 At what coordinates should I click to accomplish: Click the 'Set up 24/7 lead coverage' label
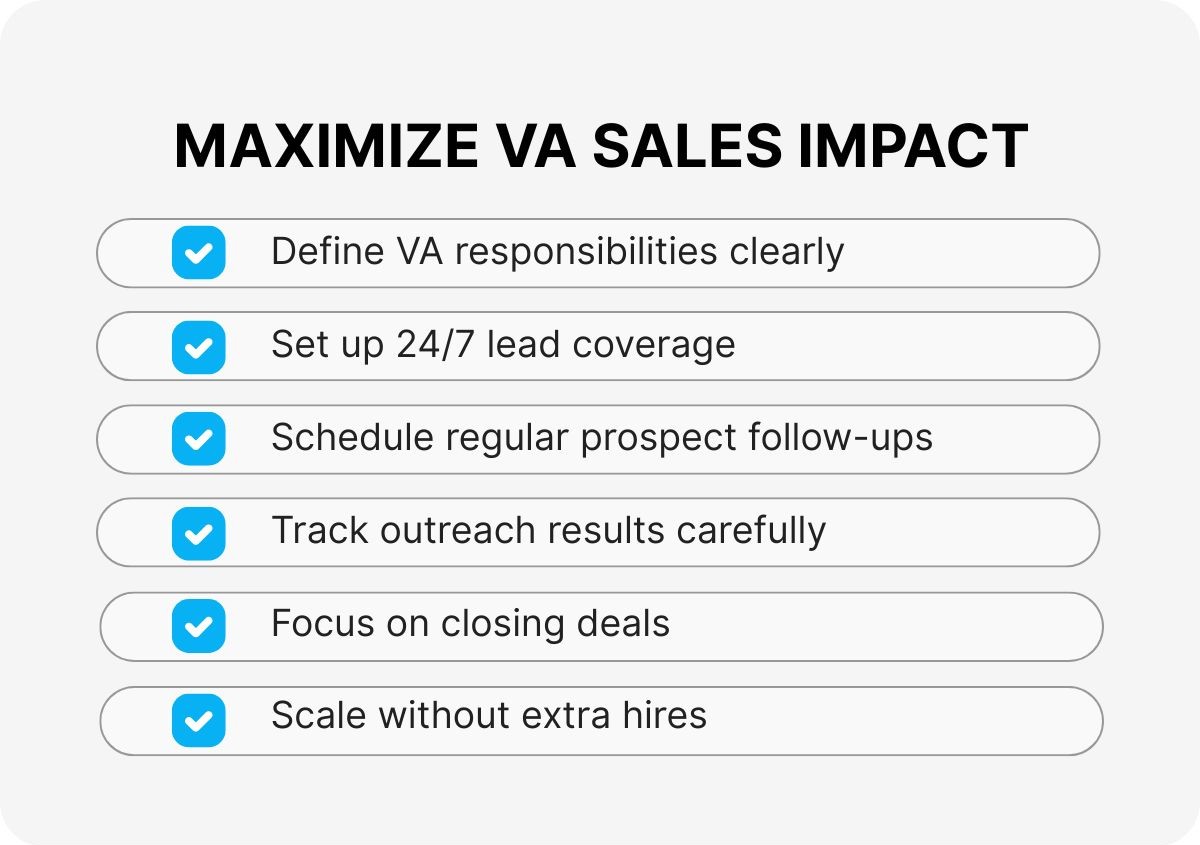pos(503,345)
